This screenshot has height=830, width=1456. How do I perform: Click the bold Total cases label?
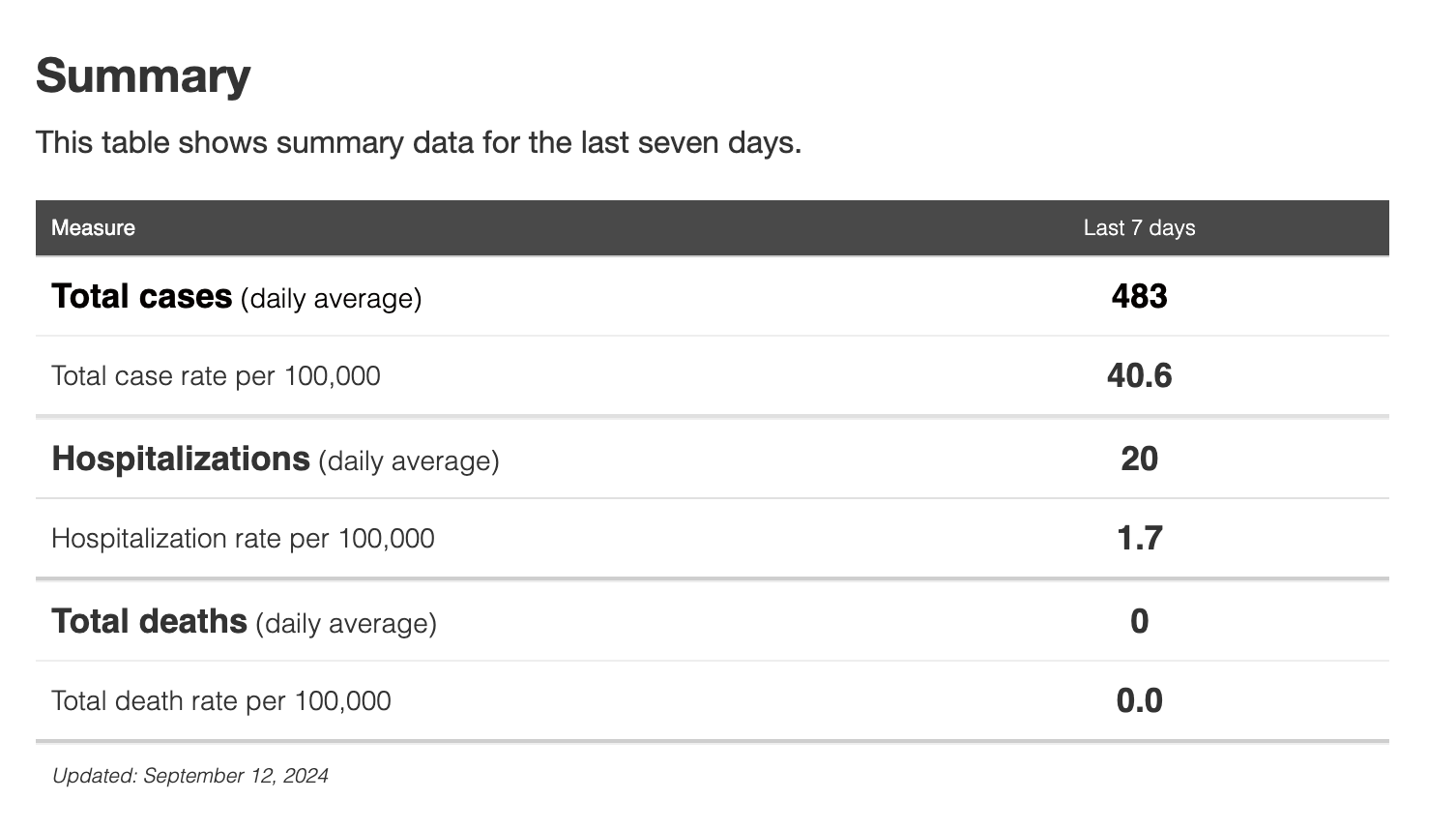142,296
